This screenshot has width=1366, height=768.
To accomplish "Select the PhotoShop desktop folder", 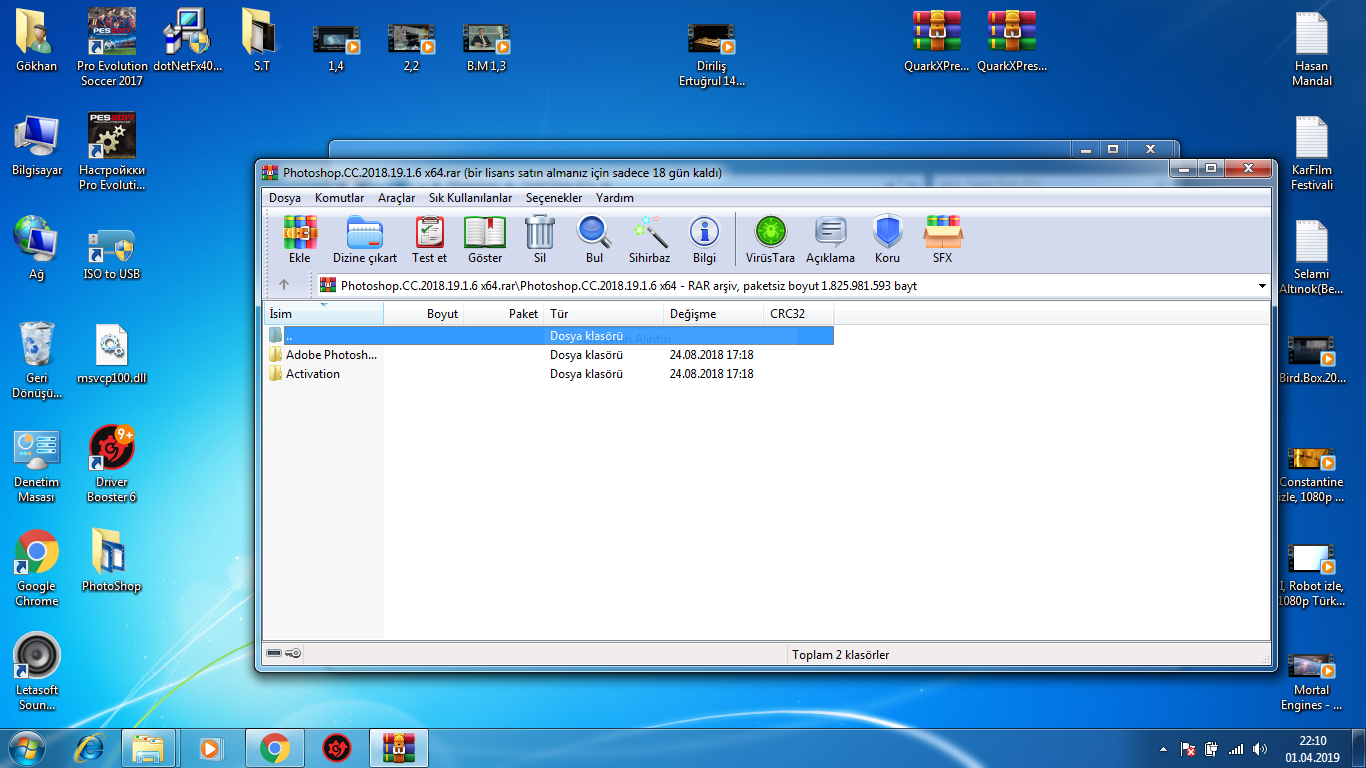I will 112,561.
